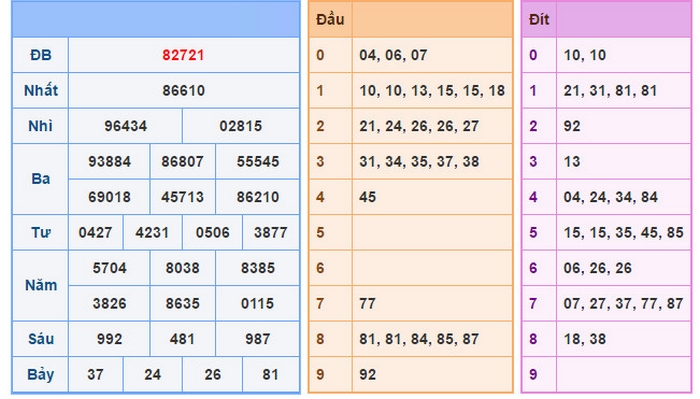Click the Bảy prize number 81
700x399 pixels.
[x=271, y=374]
